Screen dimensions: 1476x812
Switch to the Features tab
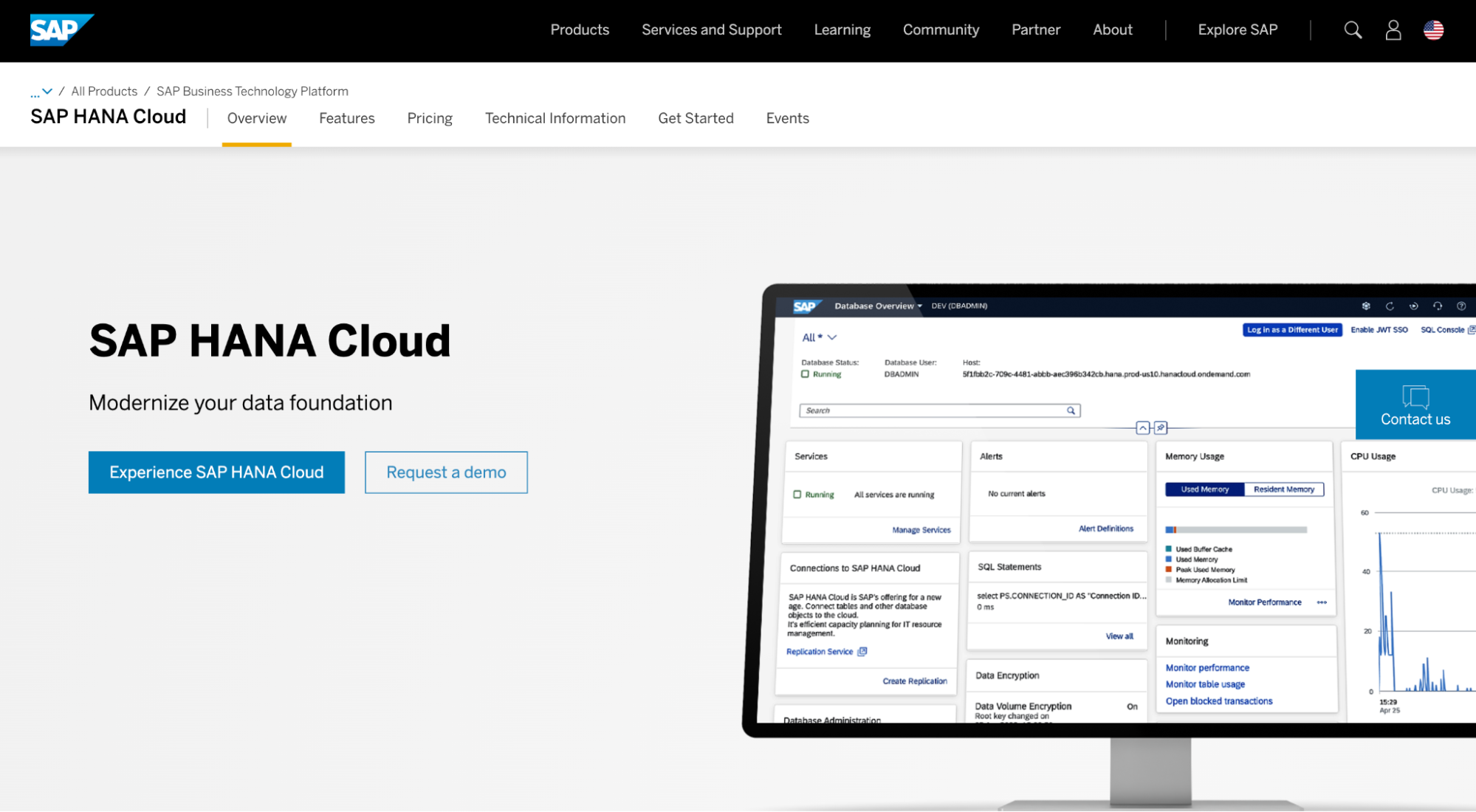pyautogui.click(x=347, y=118)
